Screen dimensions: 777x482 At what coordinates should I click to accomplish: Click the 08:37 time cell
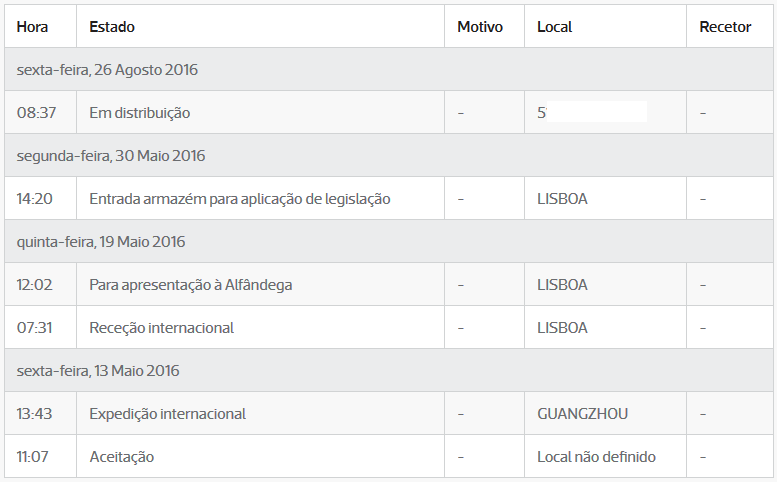[36, 113]
